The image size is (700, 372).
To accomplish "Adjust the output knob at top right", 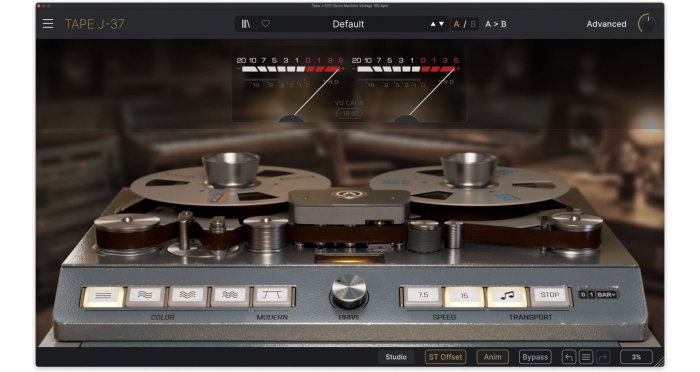I will coord(647,23).
